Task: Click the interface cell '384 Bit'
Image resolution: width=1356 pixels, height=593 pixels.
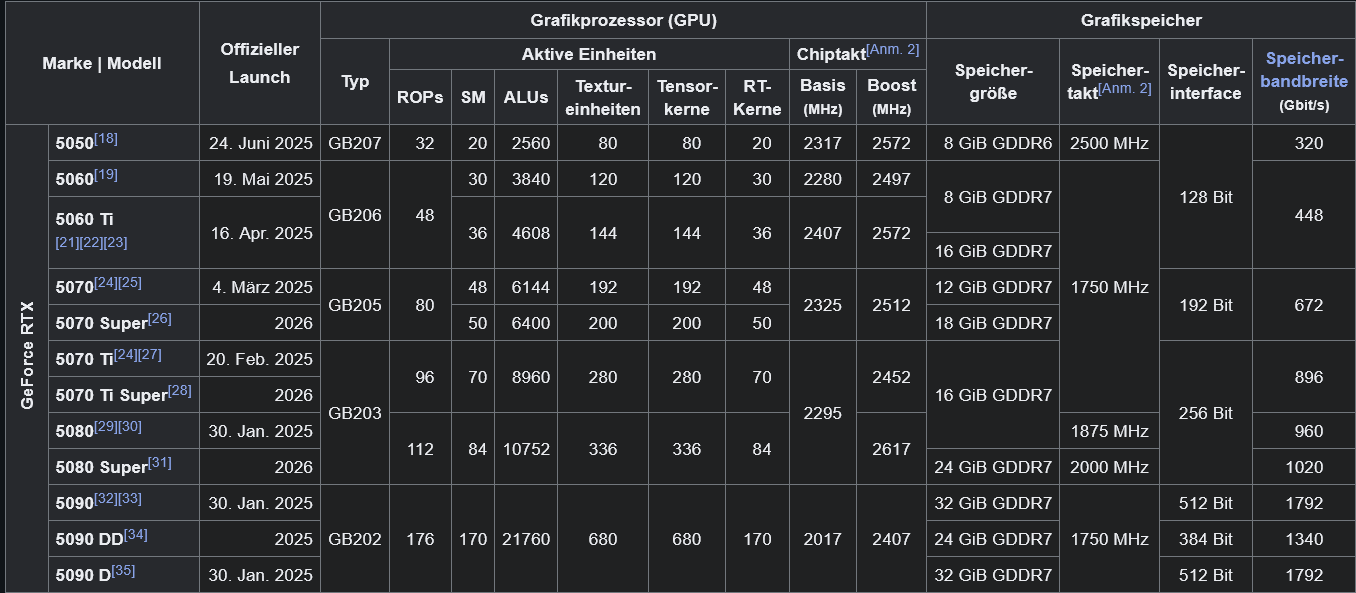Action: pyautogui.click(x=1206, y=539)
